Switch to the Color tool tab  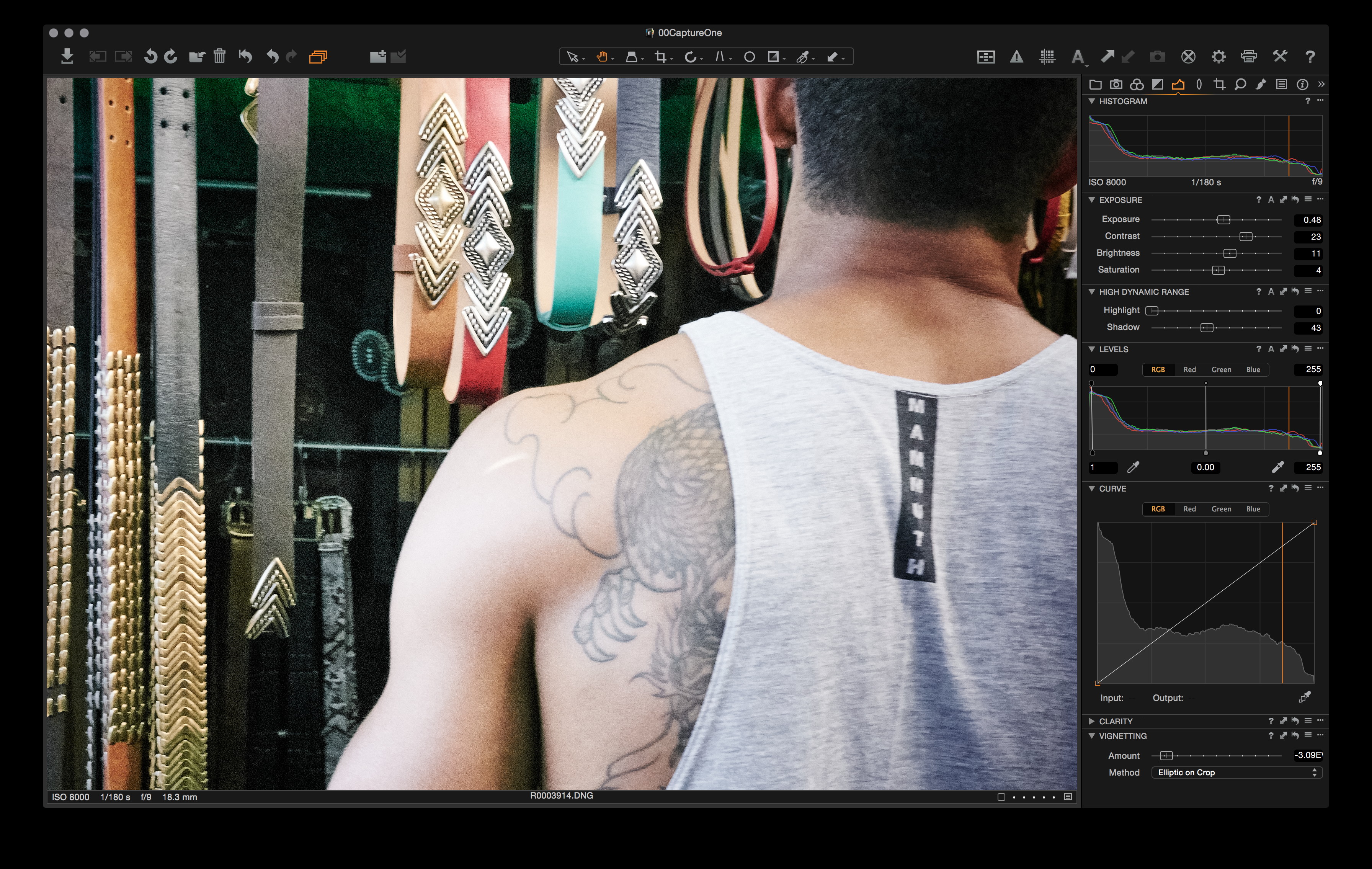[x=1137, y=85]
